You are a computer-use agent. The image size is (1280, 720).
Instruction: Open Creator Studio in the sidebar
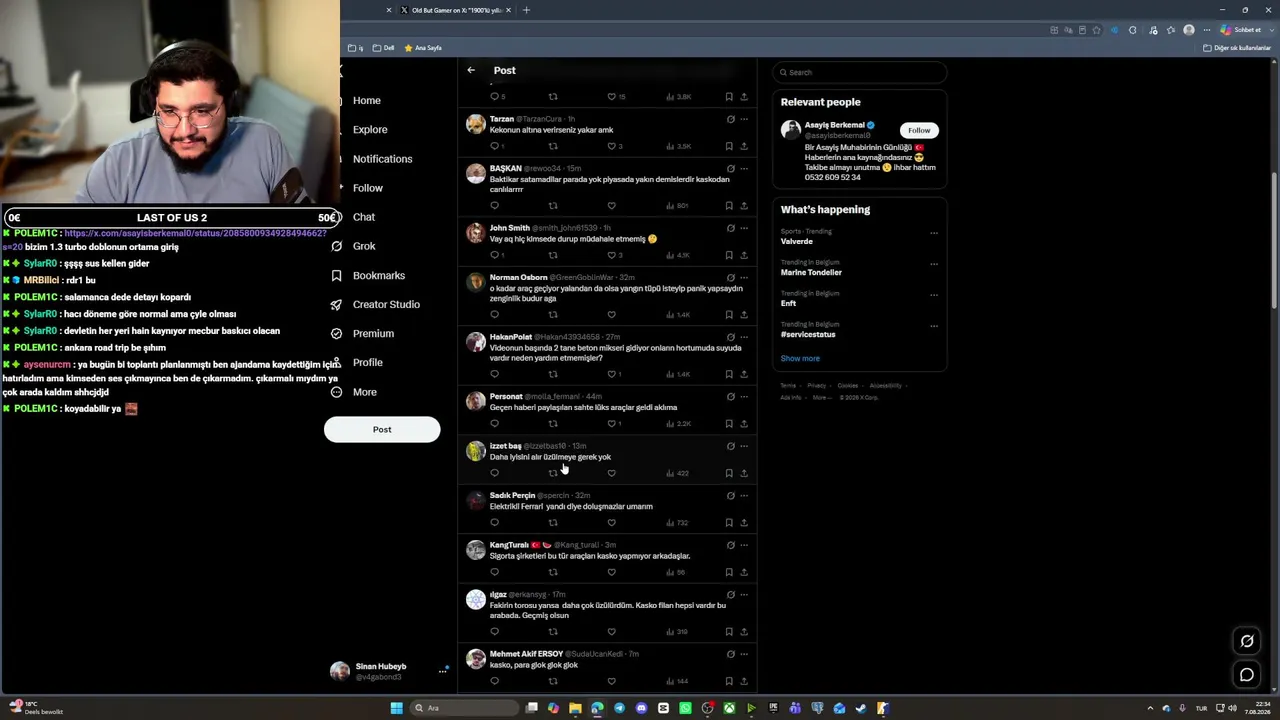pos(376,305)
